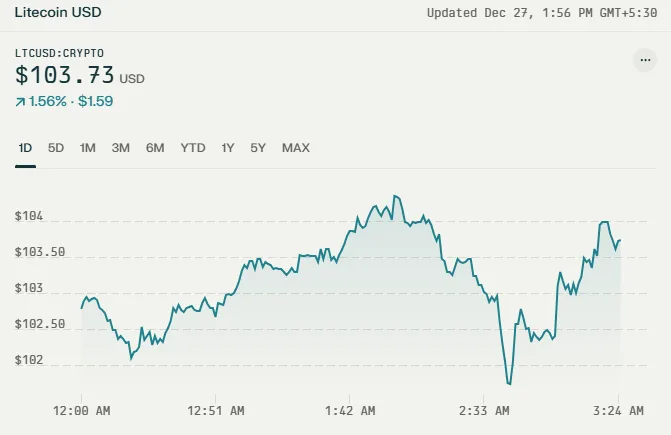The height and width of the screenshot is (435, 671).
Task: Select the 1Y range tab
Action: pyautogui.click(x=228, y=148)
